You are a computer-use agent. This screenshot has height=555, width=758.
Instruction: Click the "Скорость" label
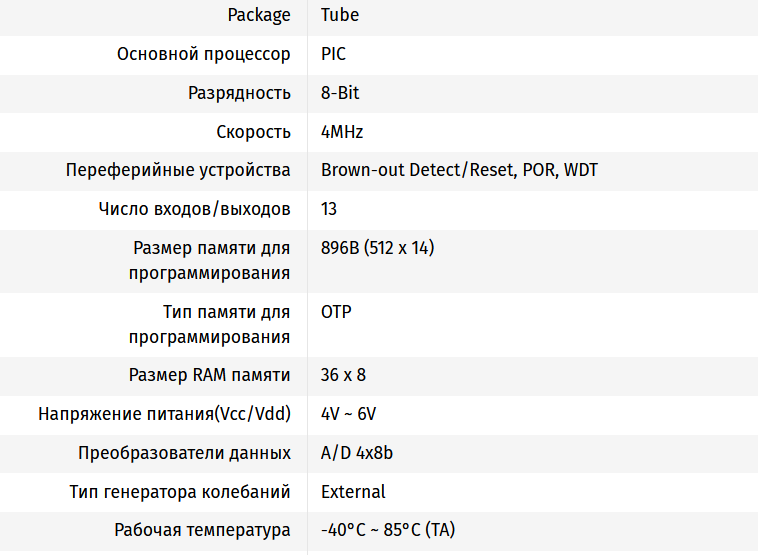pyautogui.click(x=253, y=132)
